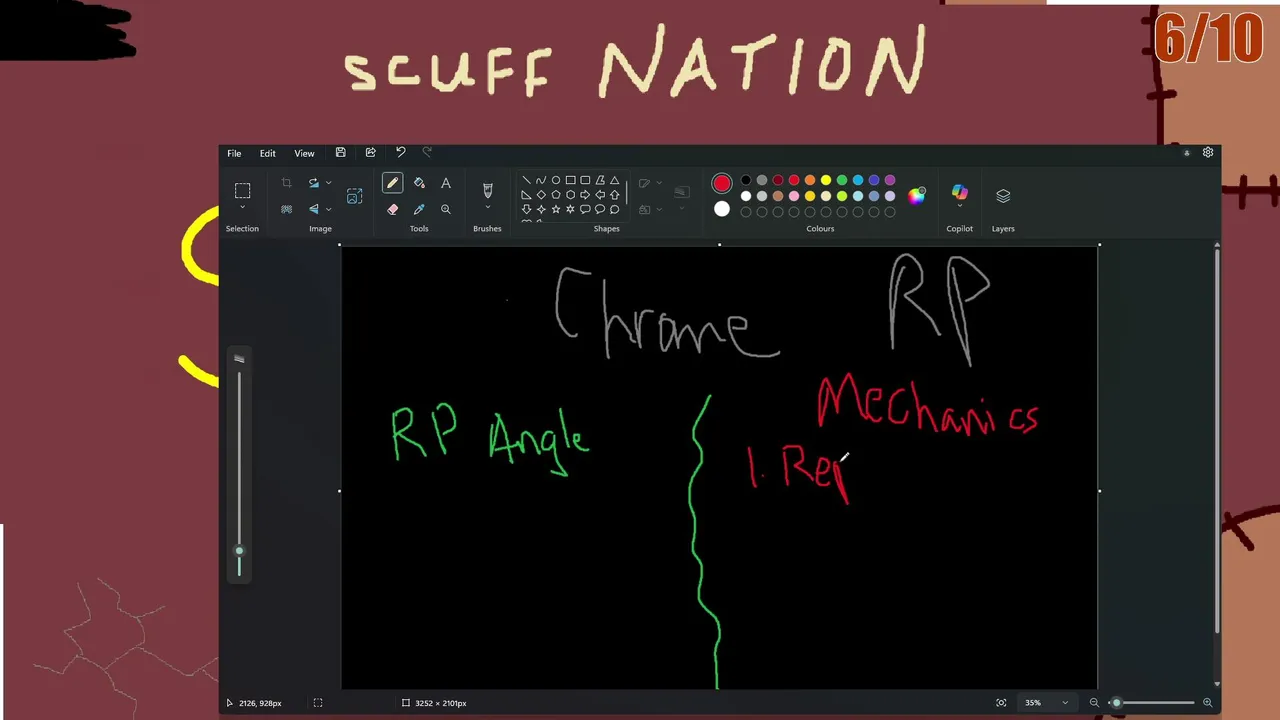Open the 35% zoom level dropdown
Image resolution: width=1280 pixels, height=720 pixels.
[x=1046, y=703]
